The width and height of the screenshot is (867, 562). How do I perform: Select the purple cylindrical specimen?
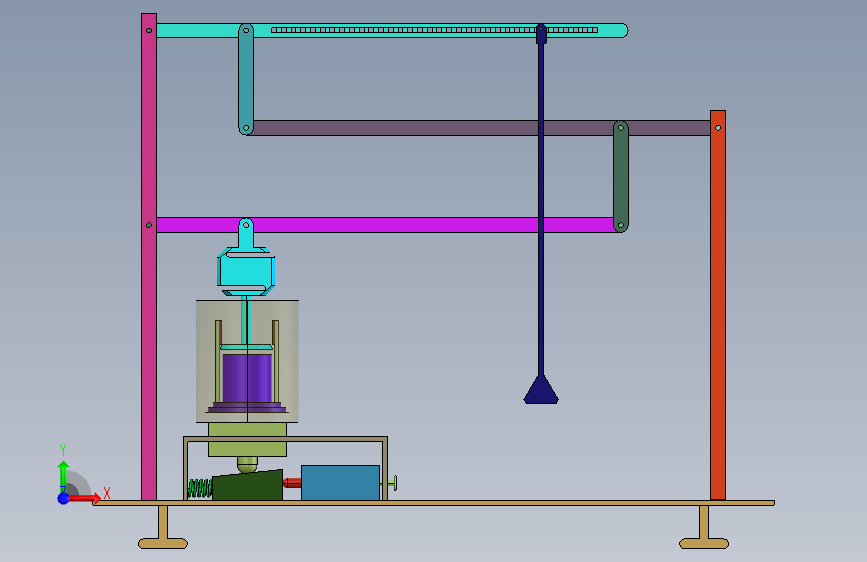(247, 378)
